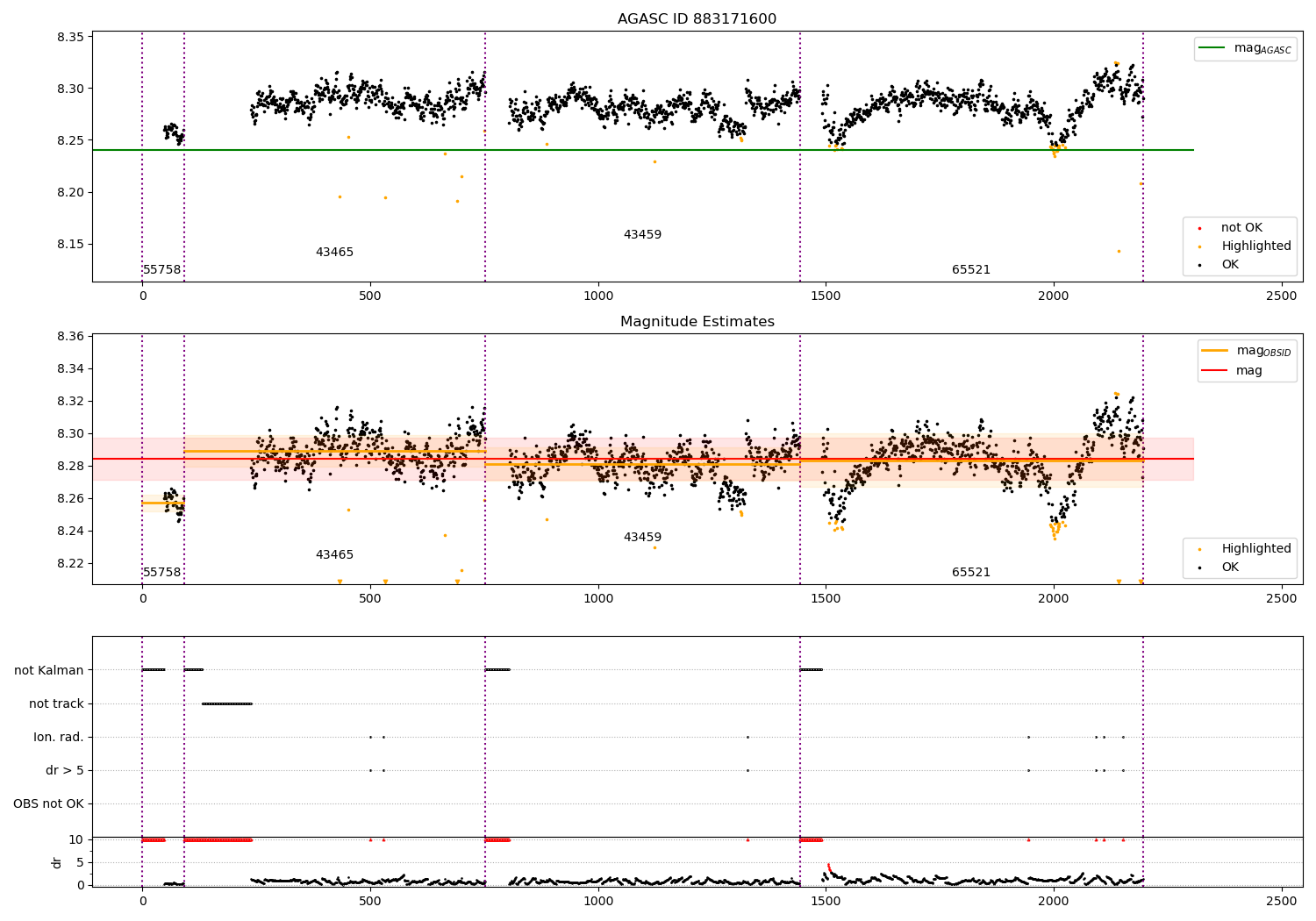
Task: Click the "dr > 5" row label
Action: 65,771
